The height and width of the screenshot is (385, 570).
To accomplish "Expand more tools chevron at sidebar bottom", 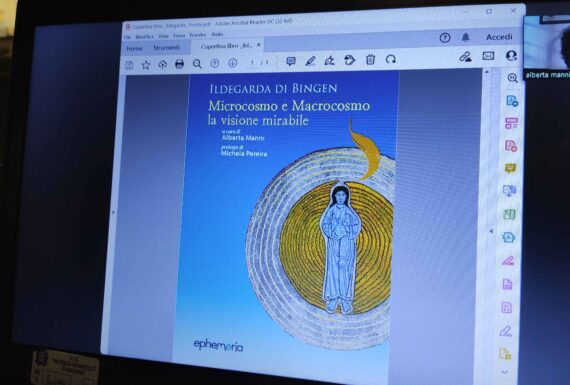I will pyautogui.click(x=505, y=372).
